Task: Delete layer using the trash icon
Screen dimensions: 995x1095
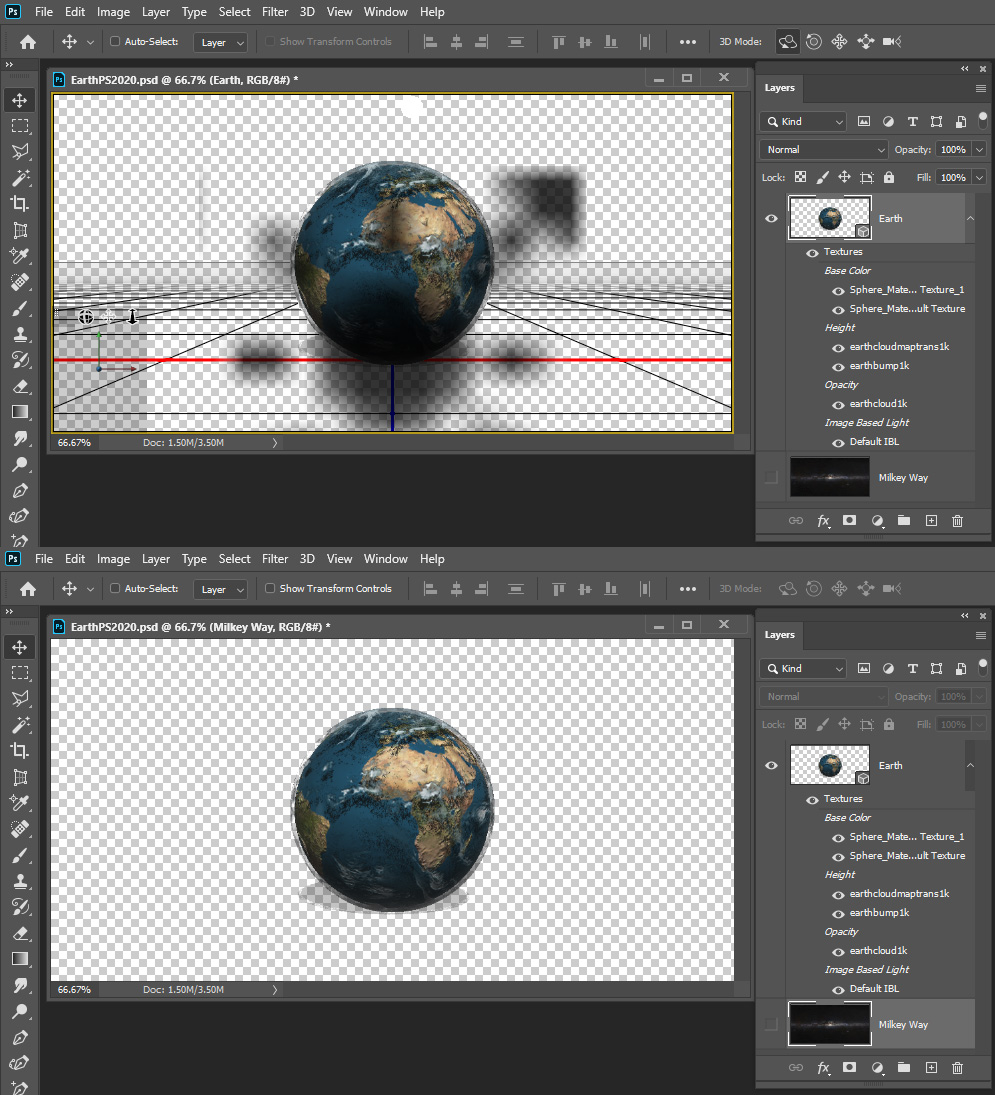Action: (x=957, y=521)
